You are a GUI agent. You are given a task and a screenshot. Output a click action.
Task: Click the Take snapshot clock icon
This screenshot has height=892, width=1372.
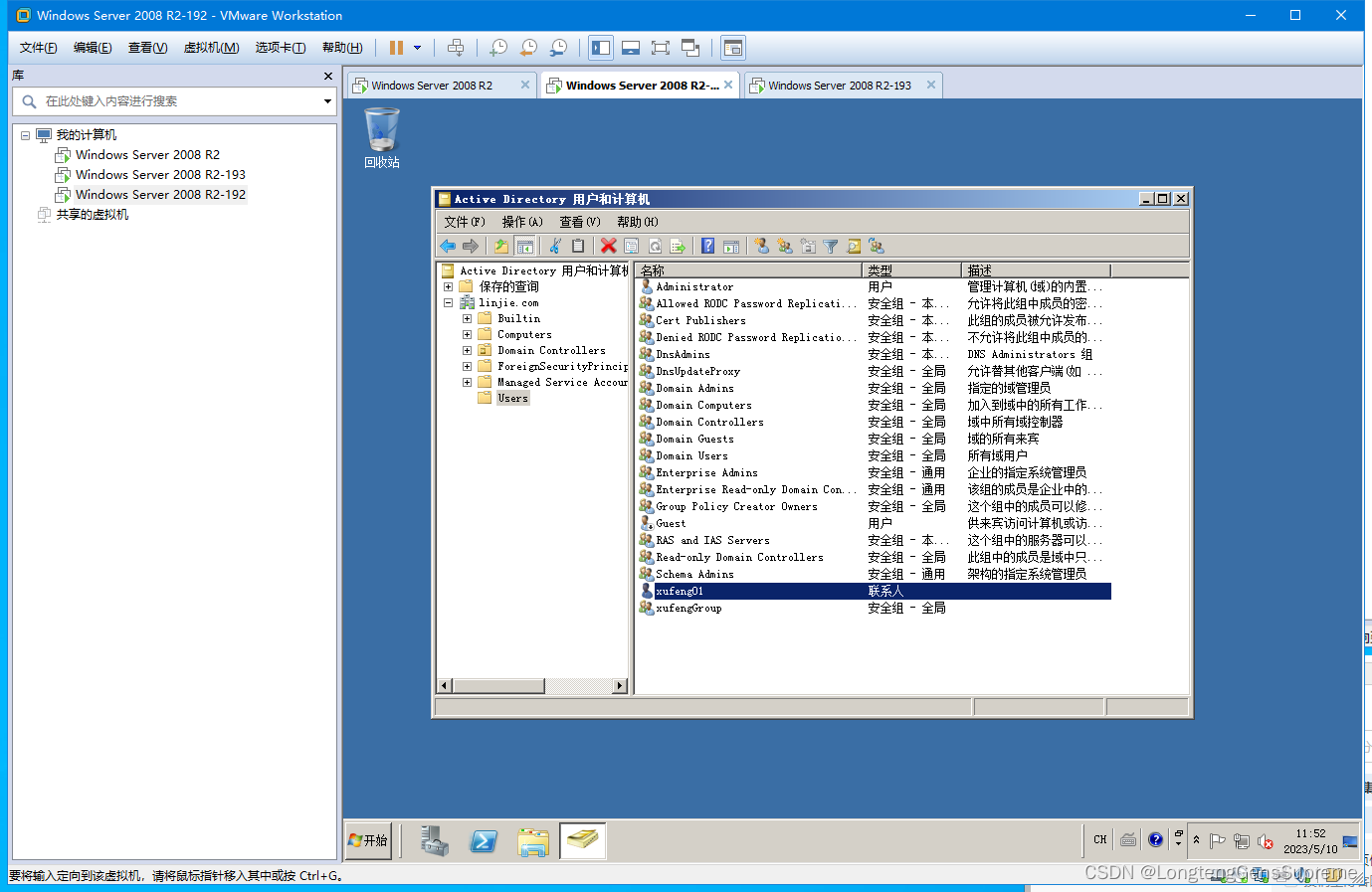click(498, 48)
